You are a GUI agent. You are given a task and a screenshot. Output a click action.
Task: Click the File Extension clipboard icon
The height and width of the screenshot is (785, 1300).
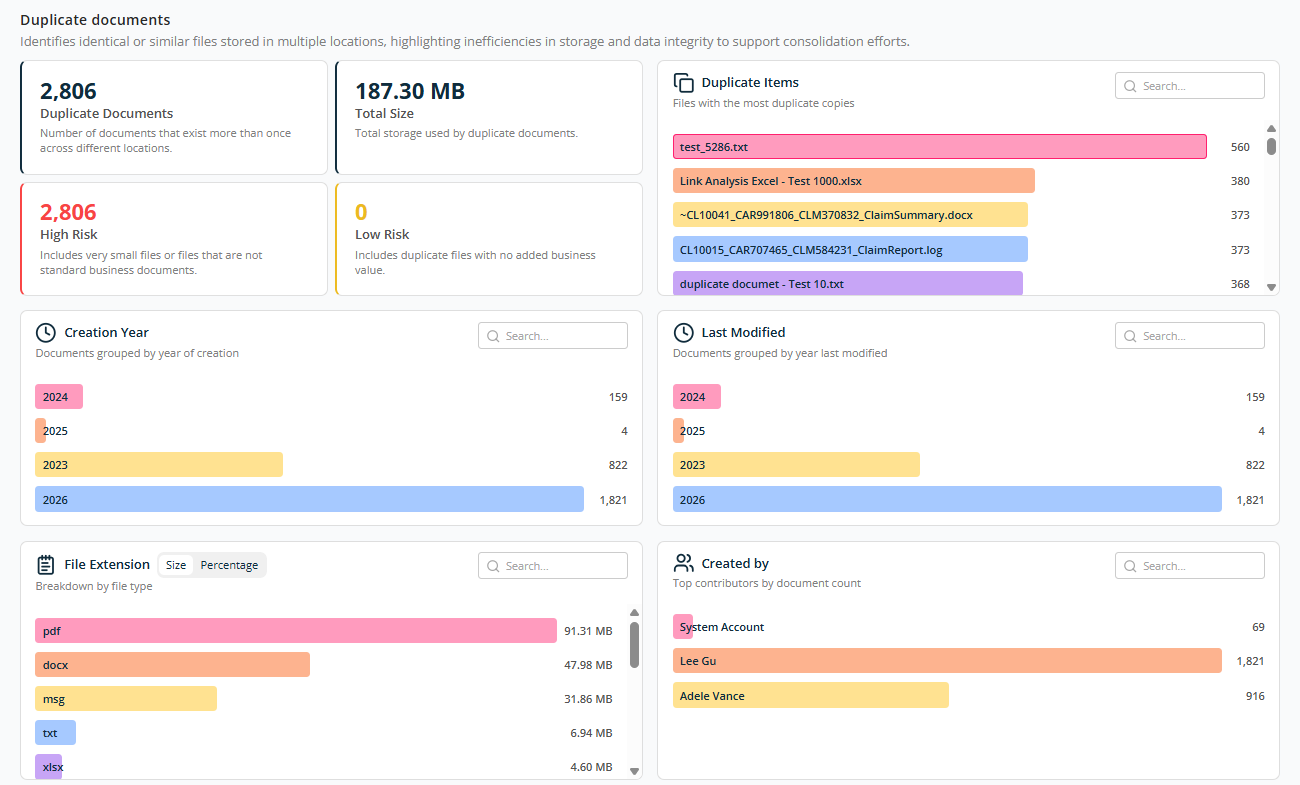[45, 564]
